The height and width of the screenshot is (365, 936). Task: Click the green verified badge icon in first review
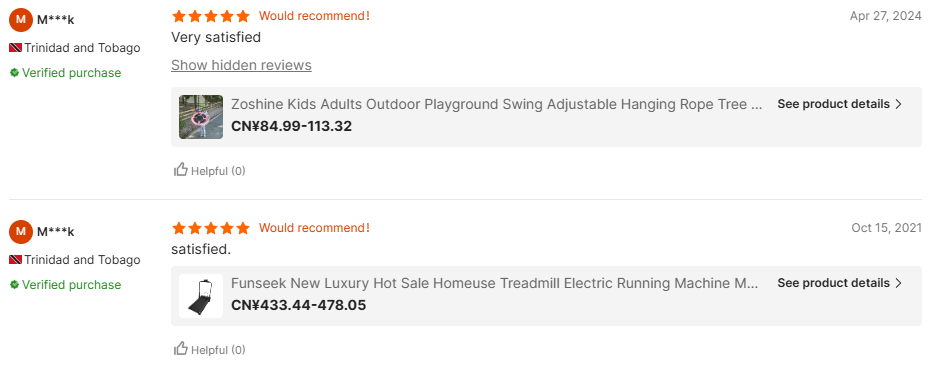coord(14,73)
